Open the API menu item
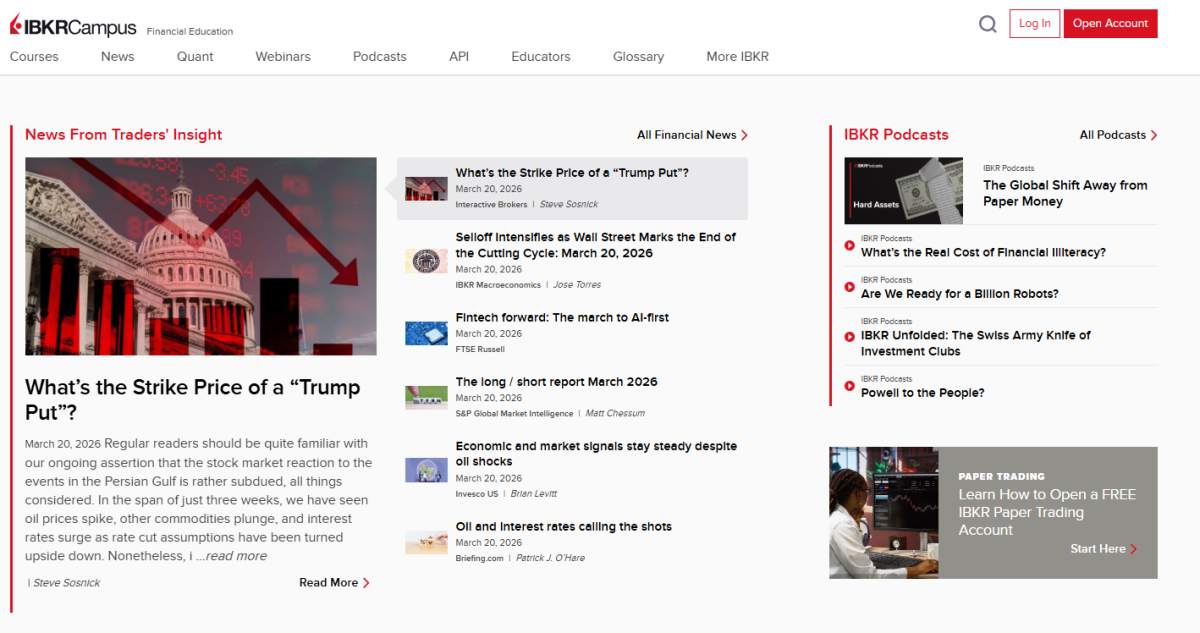Screen dimensions: 1200x633 tap(459, 56)
